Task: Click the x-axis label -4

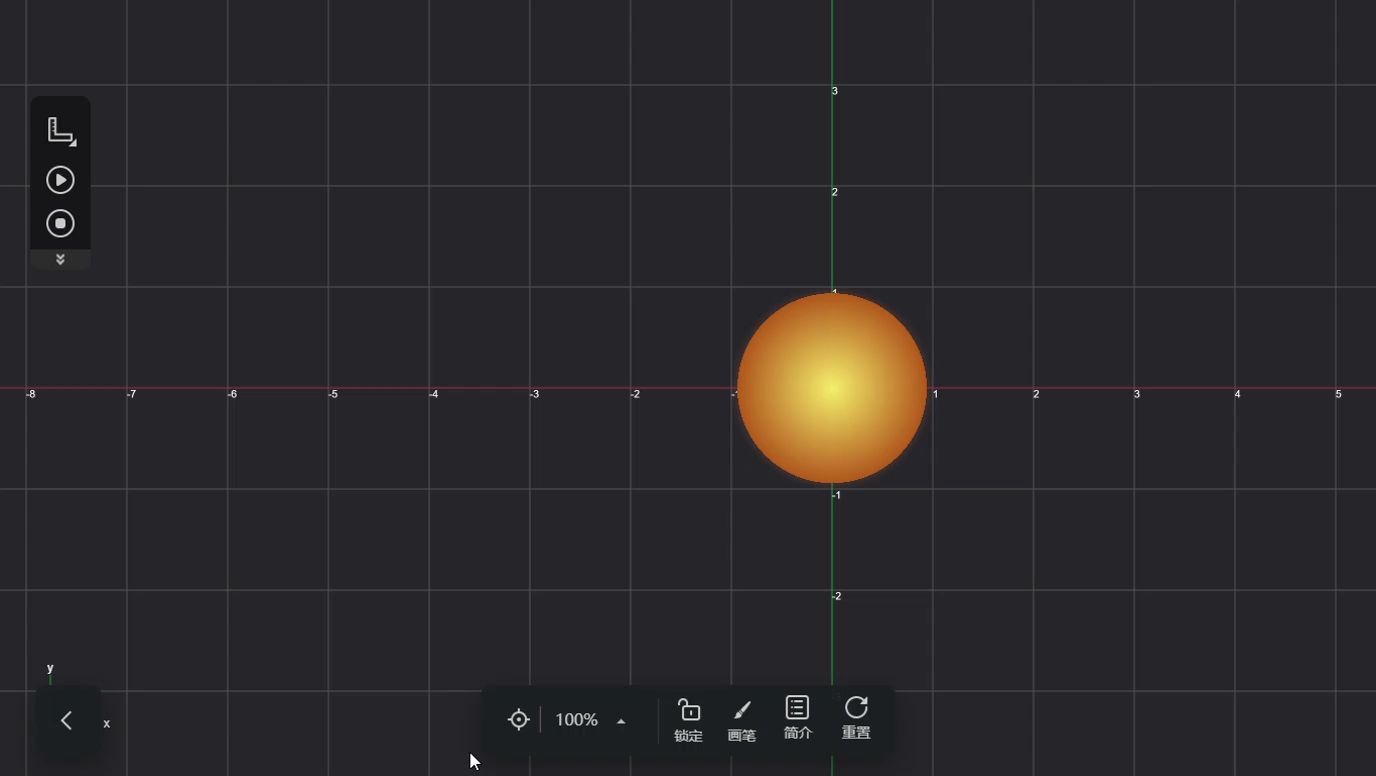Action: 434,394
